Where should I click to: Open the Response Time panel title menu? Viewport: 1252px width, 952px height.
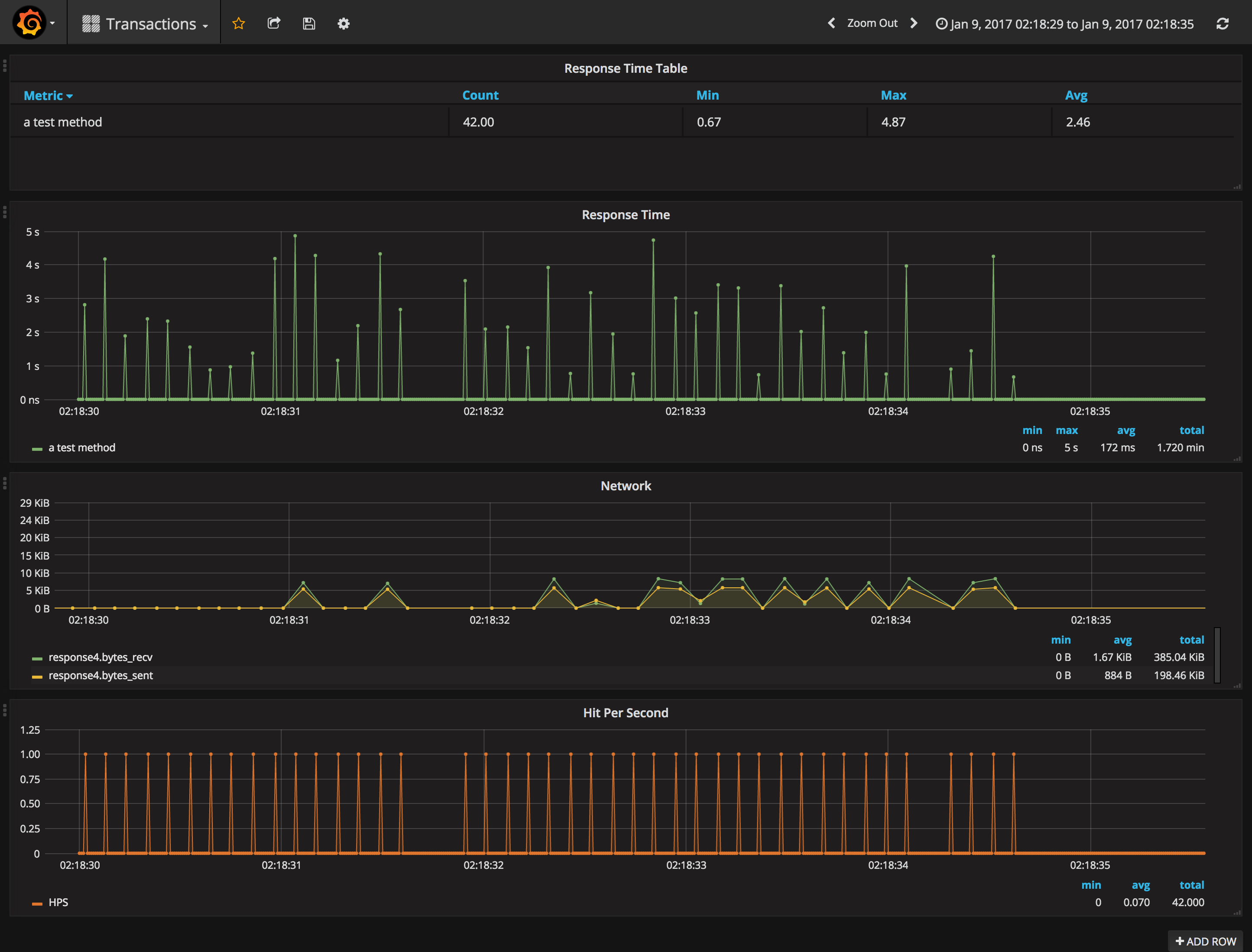tap(626, 215)
